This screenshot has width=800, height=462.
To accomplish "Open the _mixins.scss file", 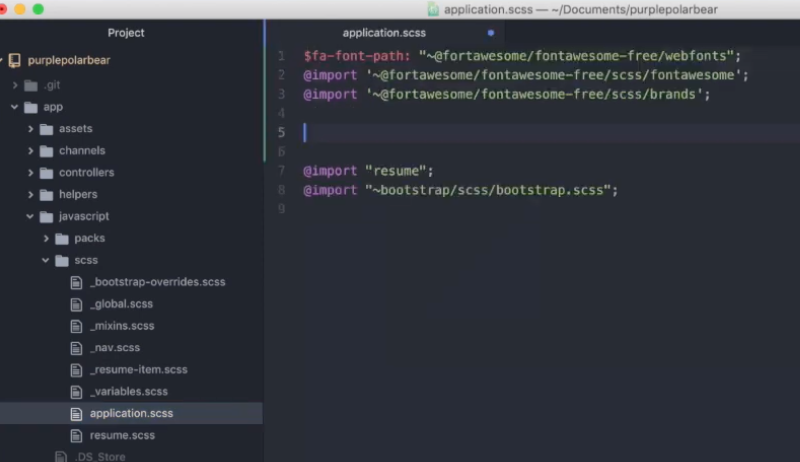I will click(x=122, y=326).
